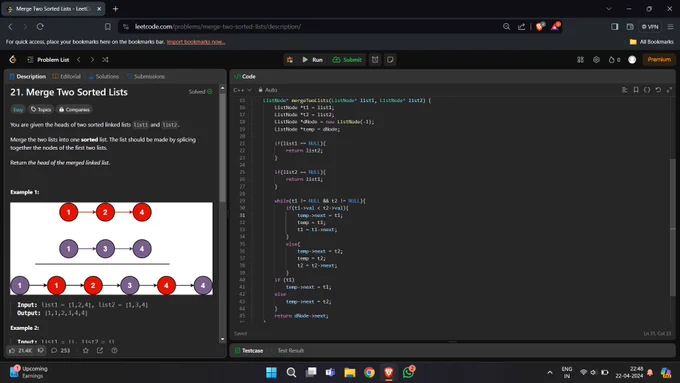Screen dimensions: 680x383
Task: Open the debugger icon beside Run
Action: click(290, 59)
